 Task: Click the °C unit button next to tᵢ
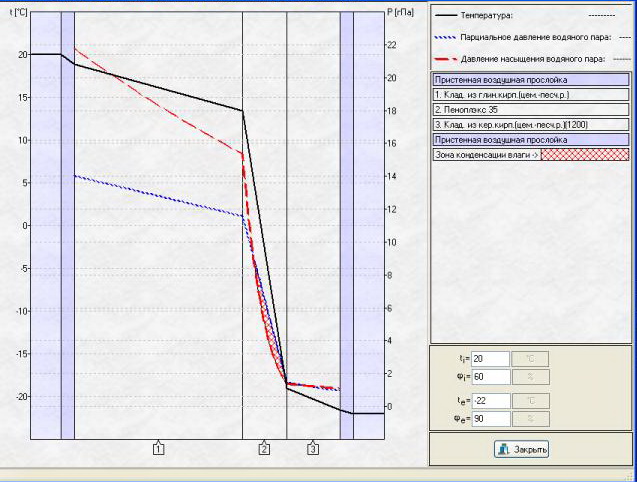pyautogui.click(x=530, y=359)
